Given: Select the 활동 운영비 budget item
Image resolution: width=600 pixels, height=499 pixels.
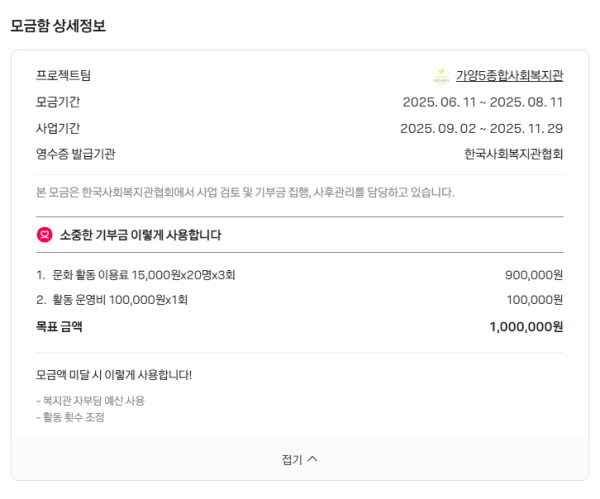Looking at the screenshot, I should [112, 300].
